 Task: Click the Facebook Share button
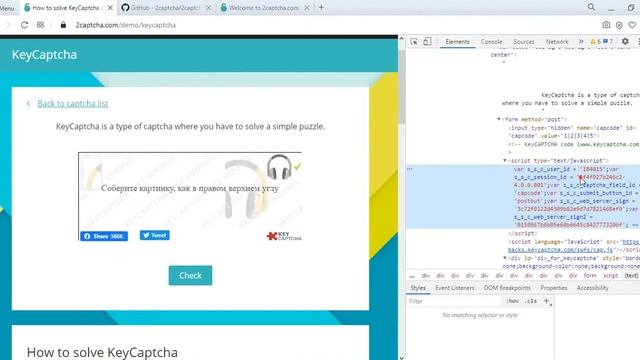pyautogui.click(x=104, y=236)
